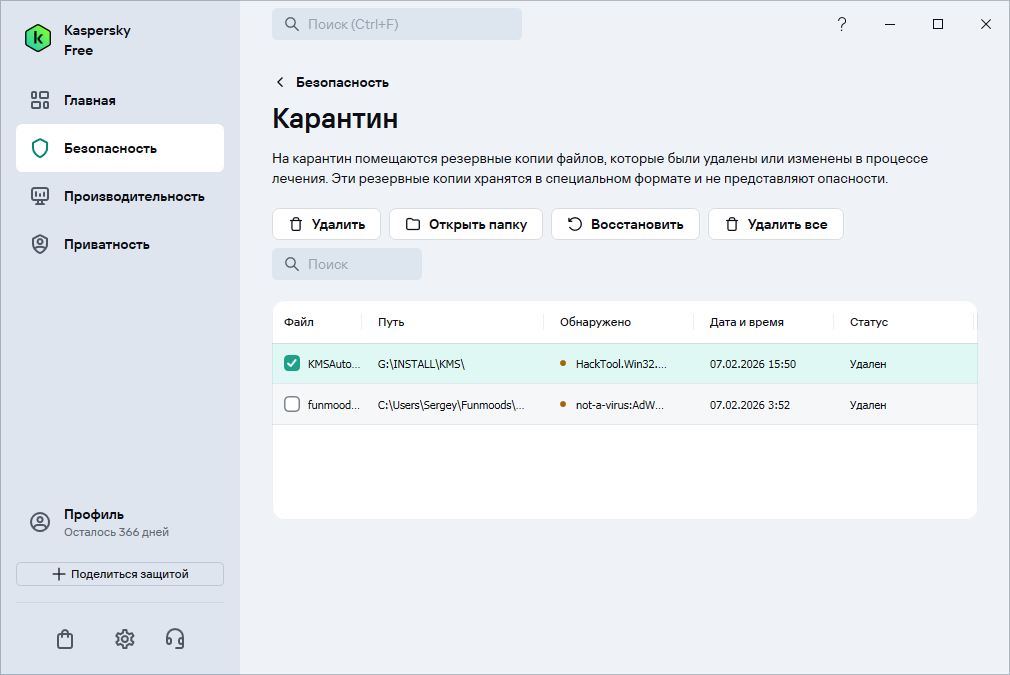
Task: Click the quarantine Поиск filter field
Action: click(347, 264)
